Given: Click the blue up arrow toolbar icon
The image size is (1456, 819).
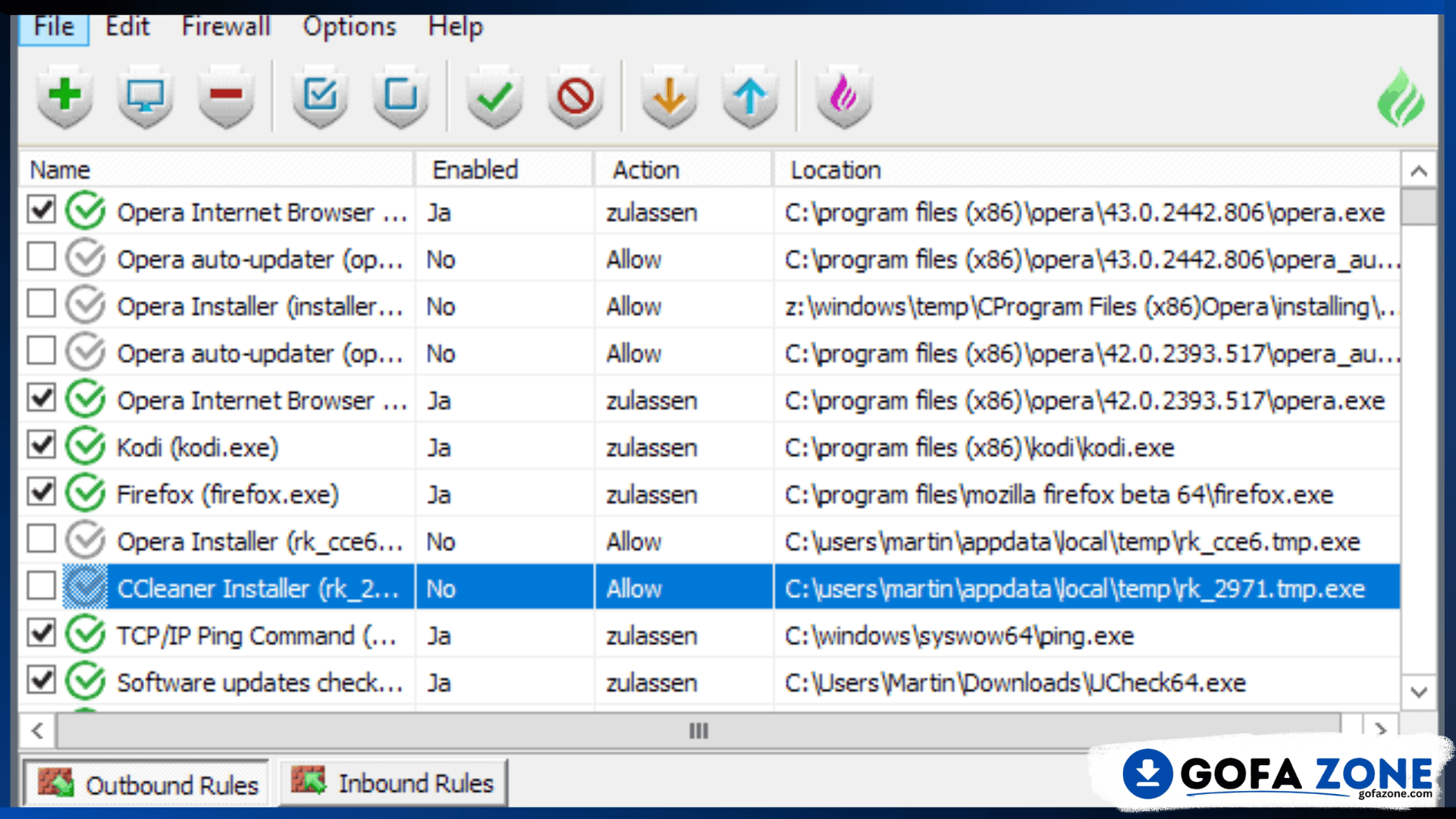Looking at the screenshot, I should (x=750, y=96).
